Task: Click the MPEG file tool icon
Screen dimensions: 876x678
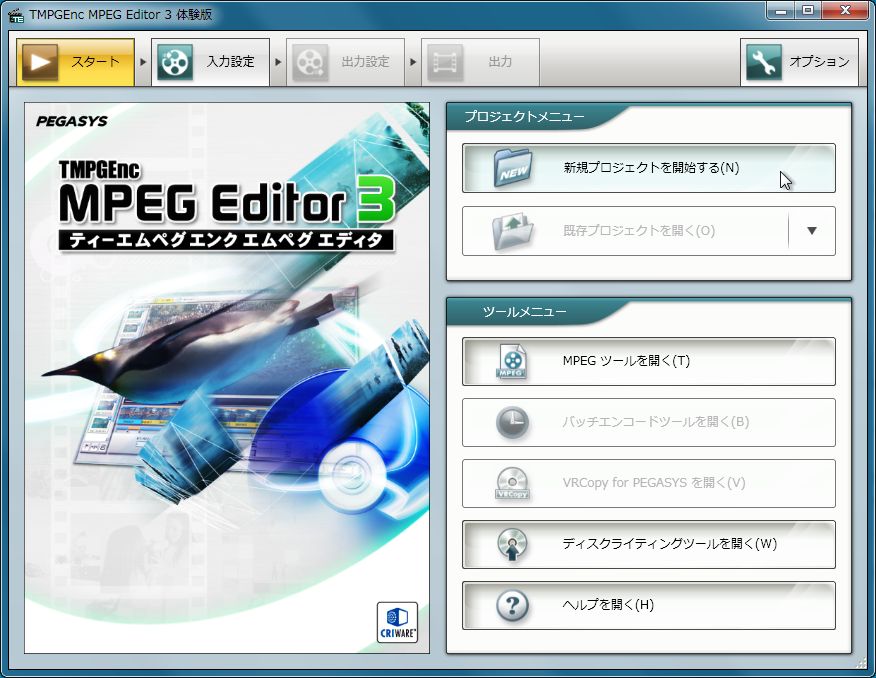Action: click(512, 361)
